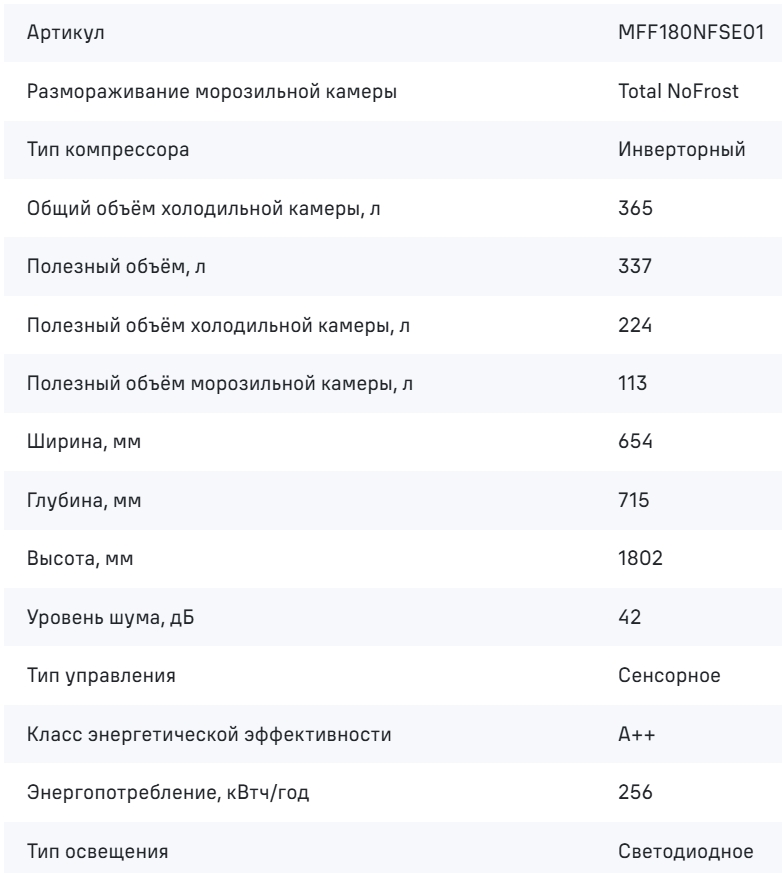782x873 pixels.
Task: Select the energy consumption value 256
Action: (x=635, y=792)
